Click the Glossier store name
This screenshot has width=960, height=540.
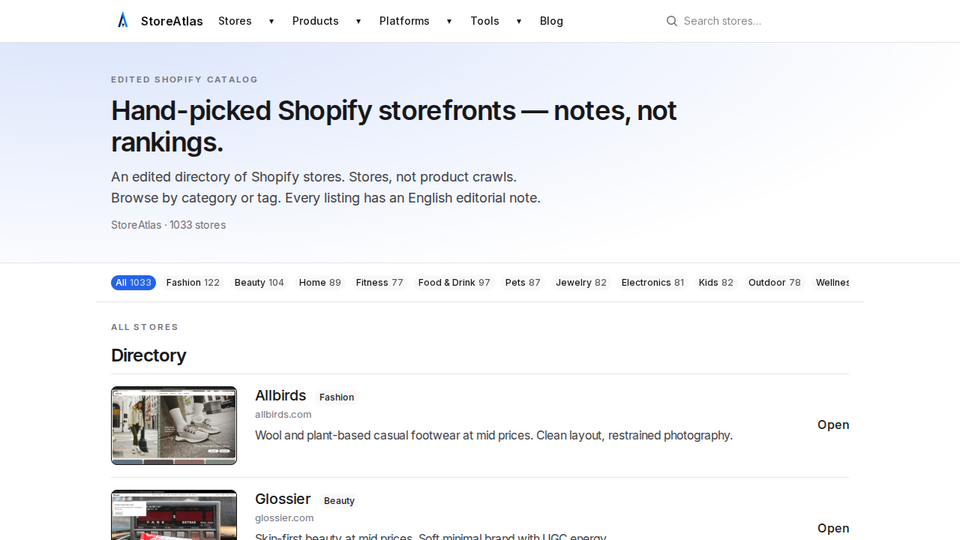tap(283, 499)
